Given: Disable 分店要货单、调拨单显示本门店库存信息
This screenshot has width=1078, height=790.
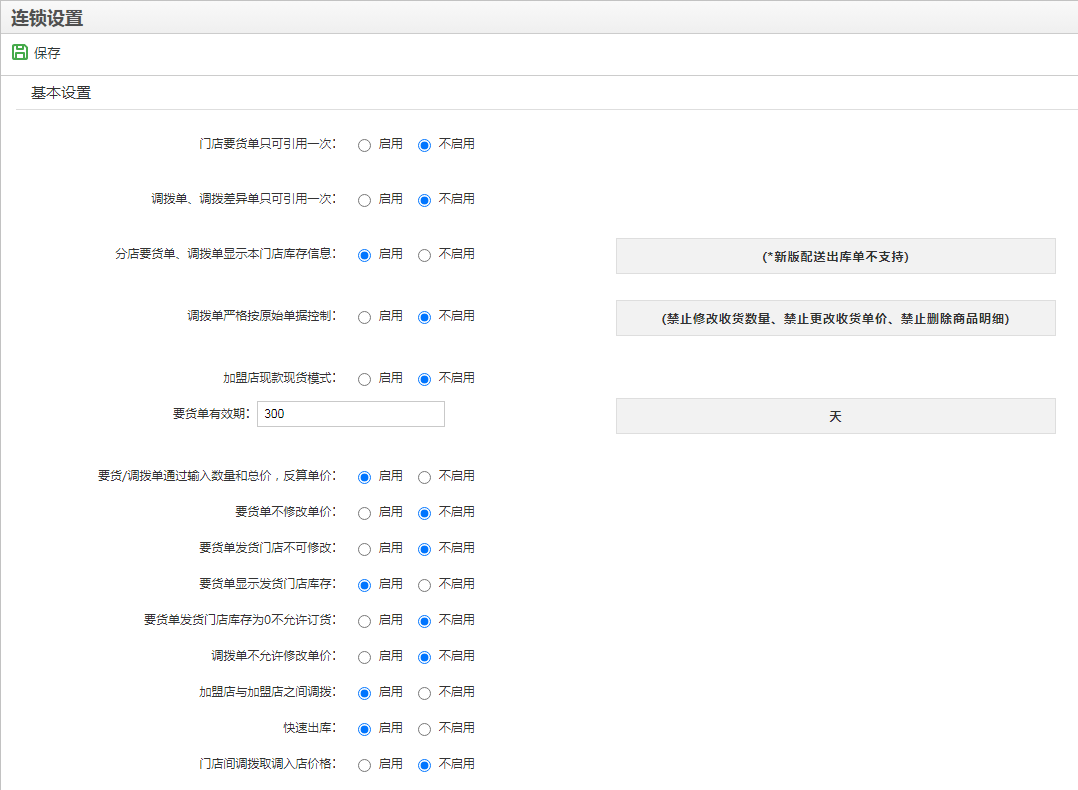Looking at the screenshot, I should 425,255.
